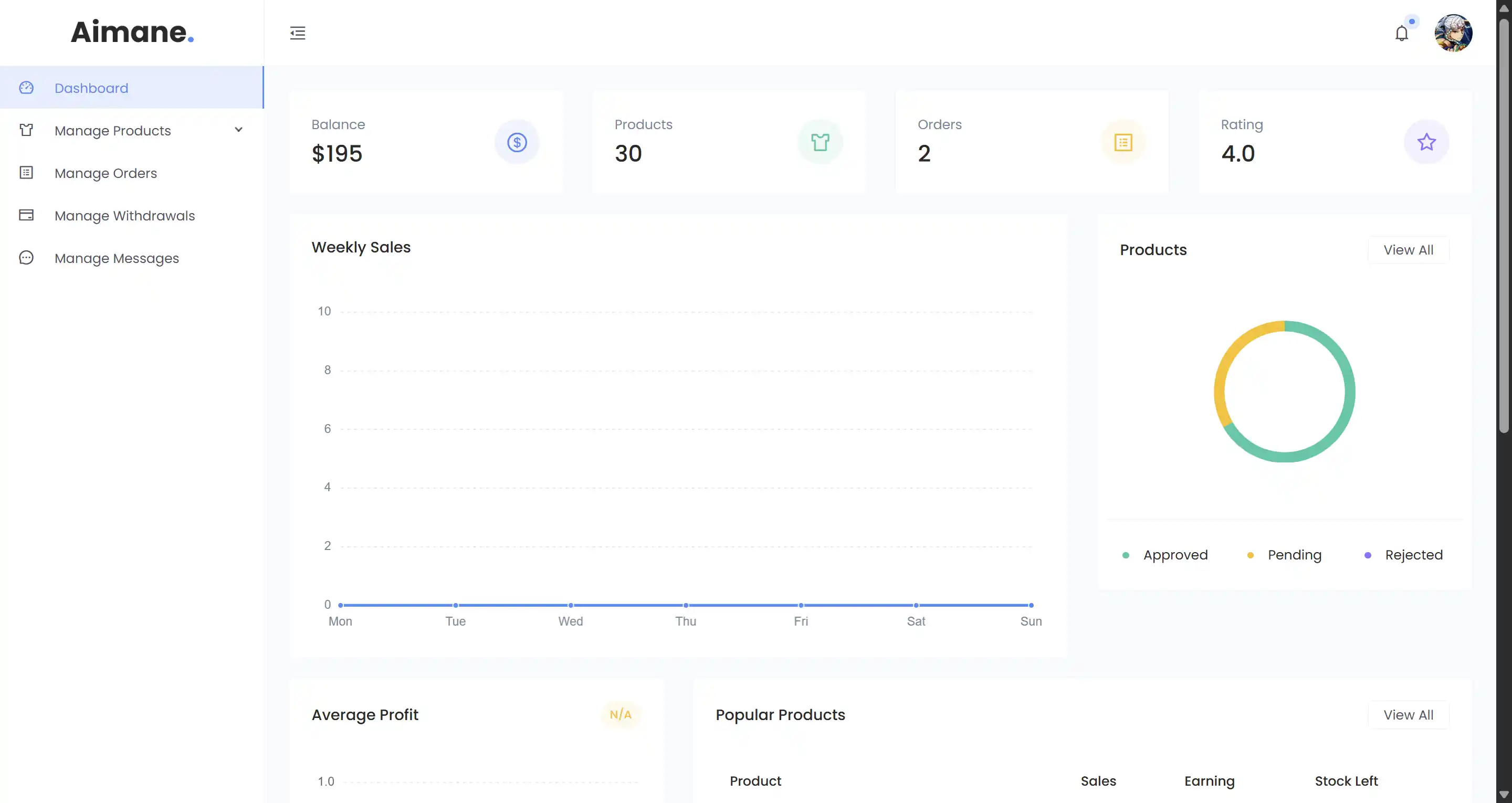1512x803 pixels.
Task: Click the Manage Messages chat-bubble icon
Action: pyautogui.click(x=26, y=258)
